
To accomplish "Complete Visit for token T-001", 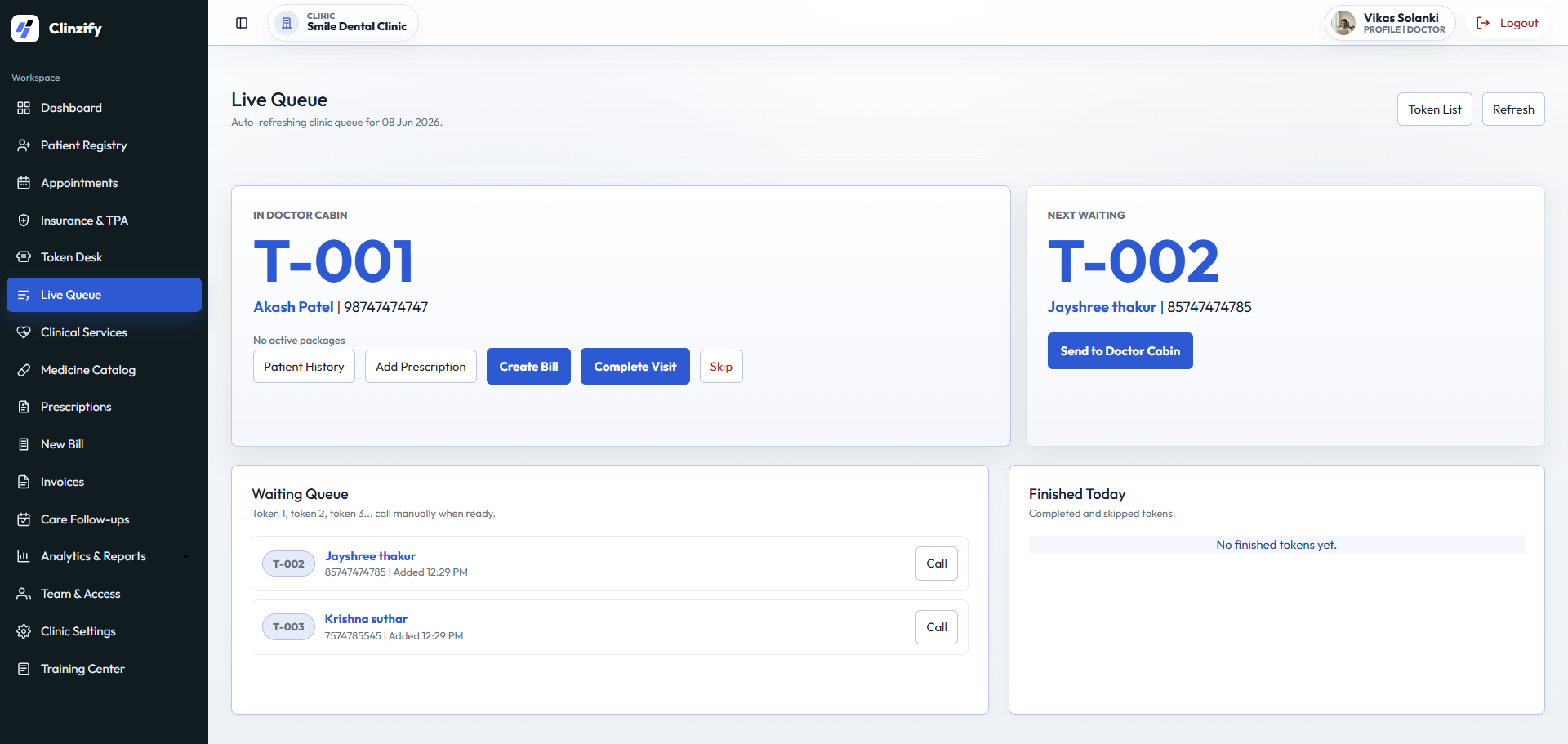I will [x=635, y=367].
